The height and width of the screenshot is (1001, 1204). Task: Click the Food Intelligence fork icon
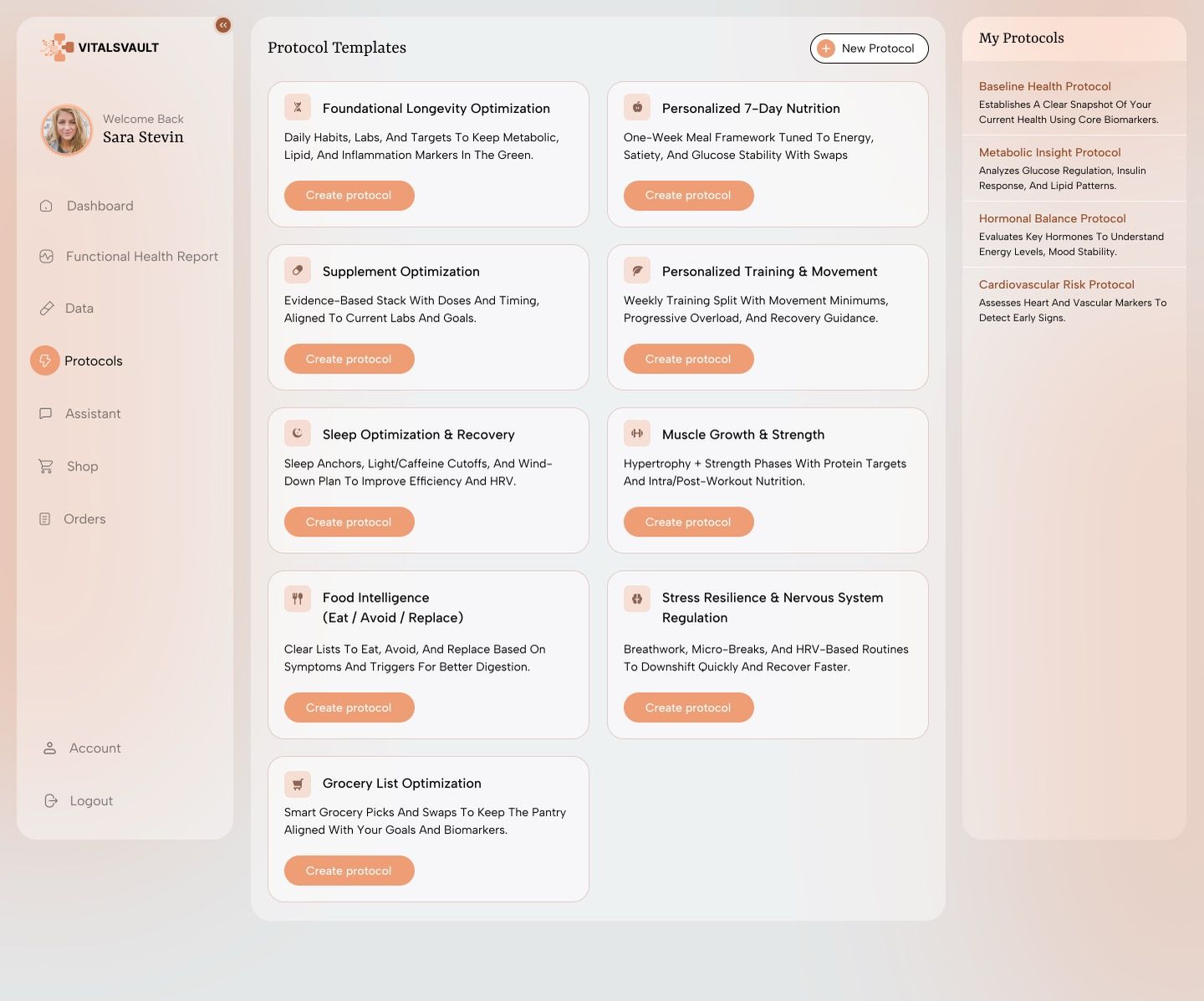(x=298, y=598)
